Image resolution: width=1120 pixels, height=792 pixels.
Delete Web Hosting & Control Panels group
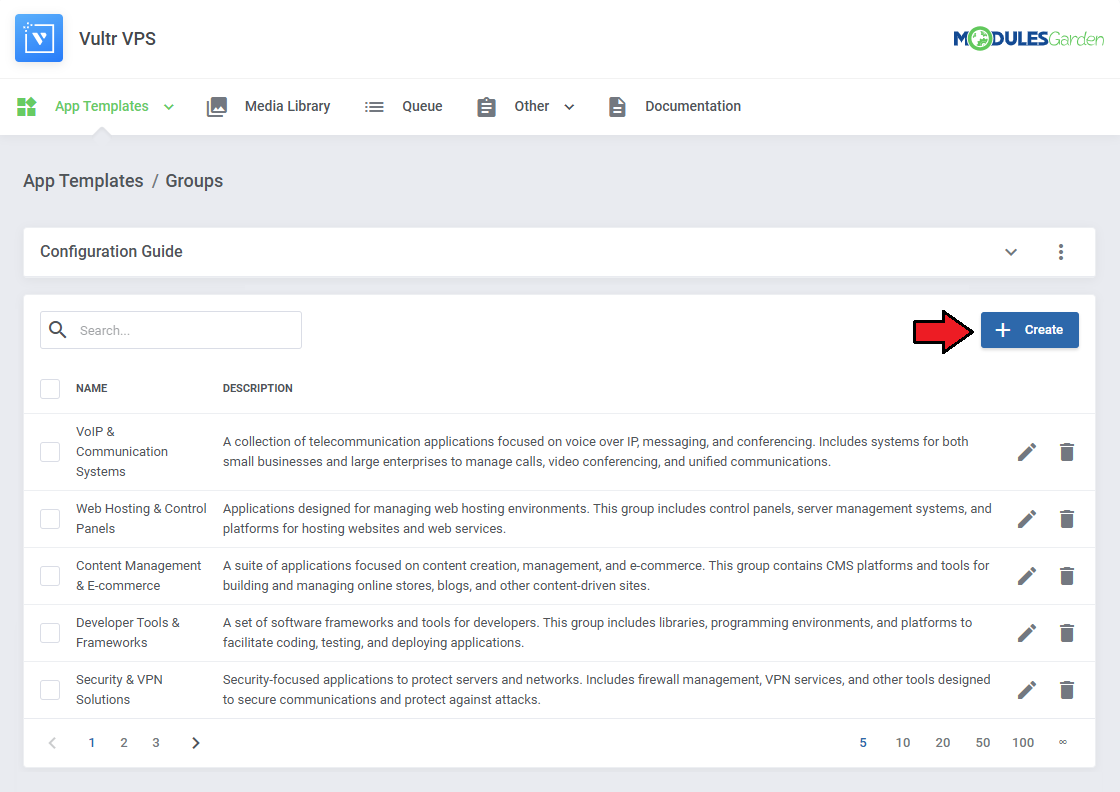pyautogui.click(x=1066, y=518)
